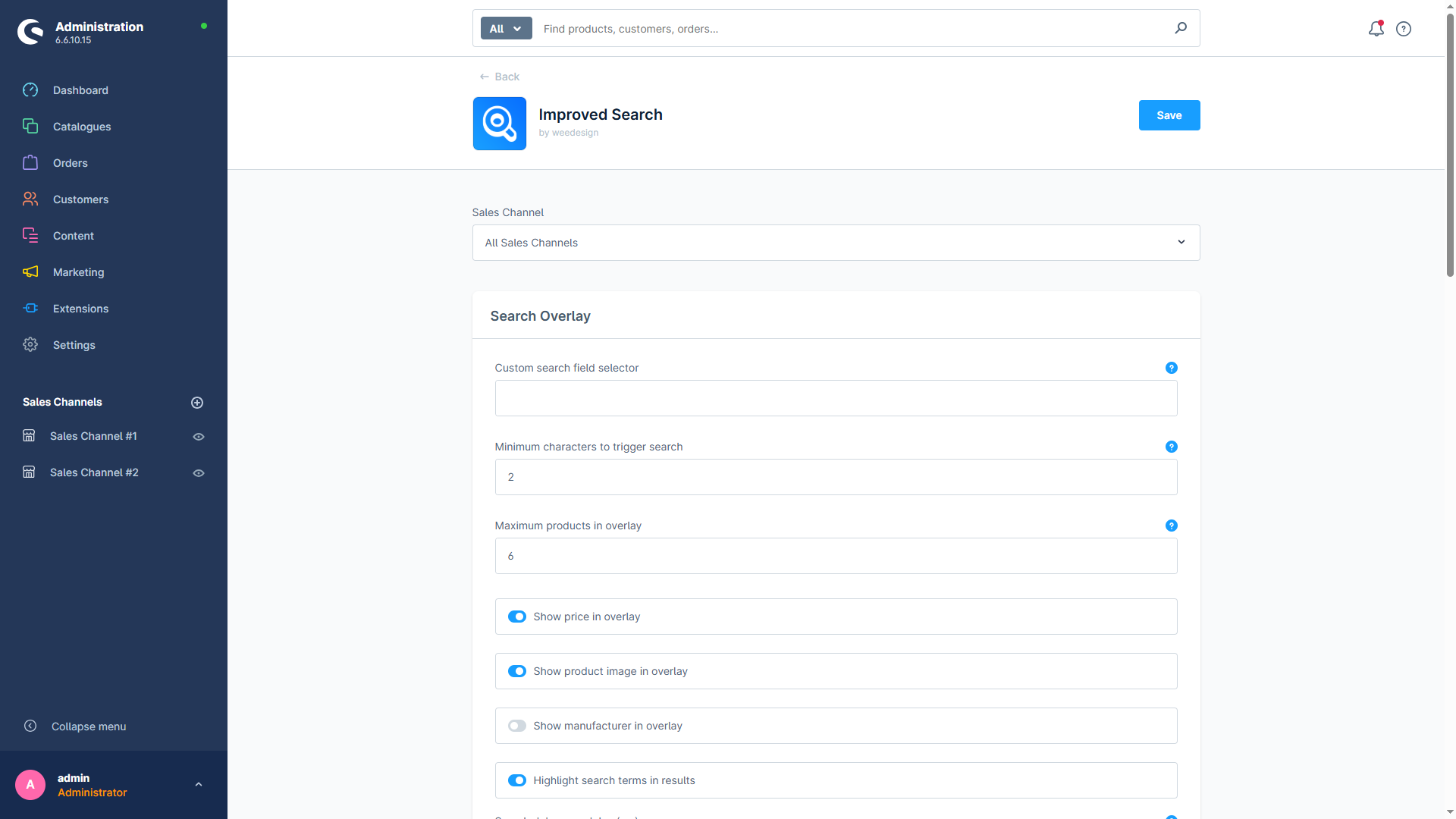Open the Extensions menu item
The height and width of the screenshot is (819, 1456).
pos(80,309)
